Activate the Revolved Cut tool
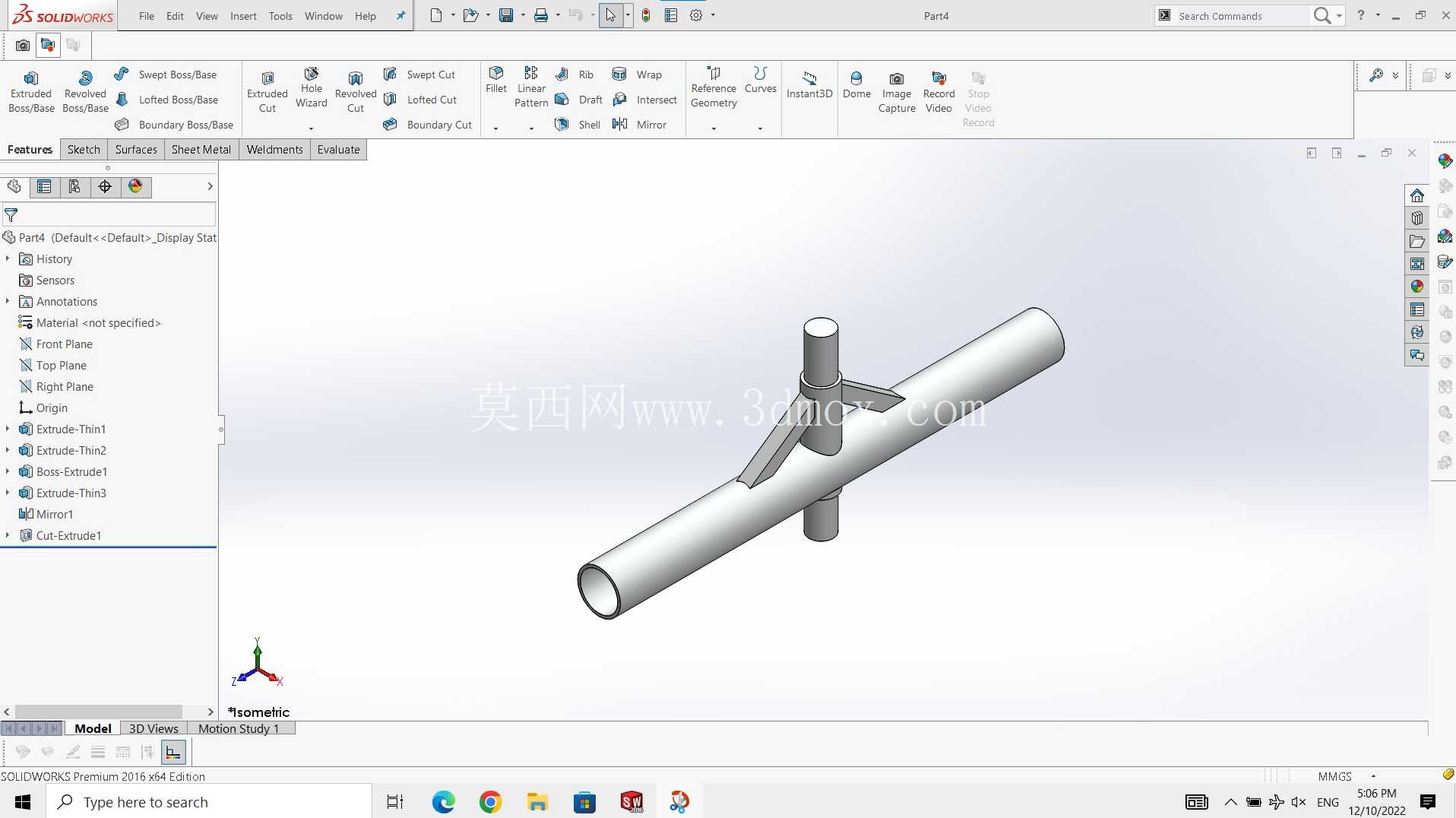This screenshot has height=818, width=1456. (x=356, y=92)
